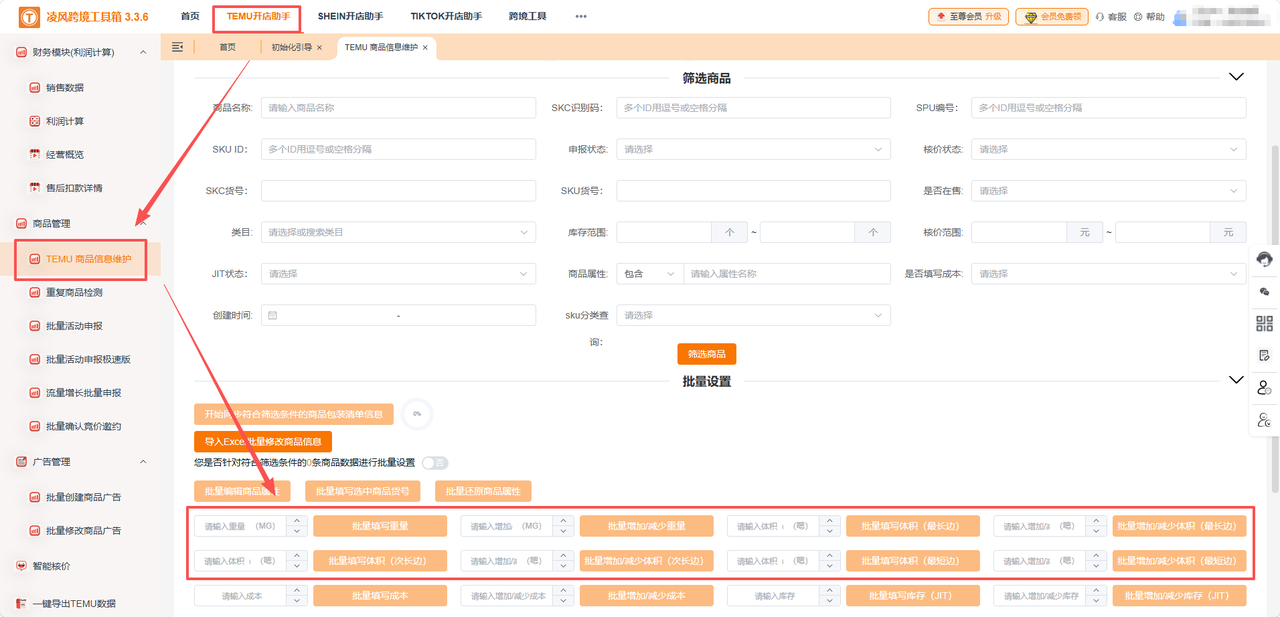Open the floating QR code icon

coord(1264,323)
